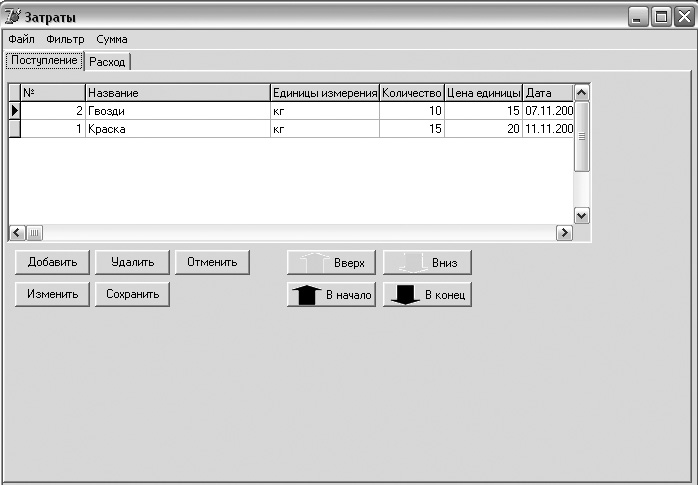Image resolution: width=698 pixels, height=485 pixels.
Task: Select the кг unit cell for Гвозди
Action: (x=325, y=111)
